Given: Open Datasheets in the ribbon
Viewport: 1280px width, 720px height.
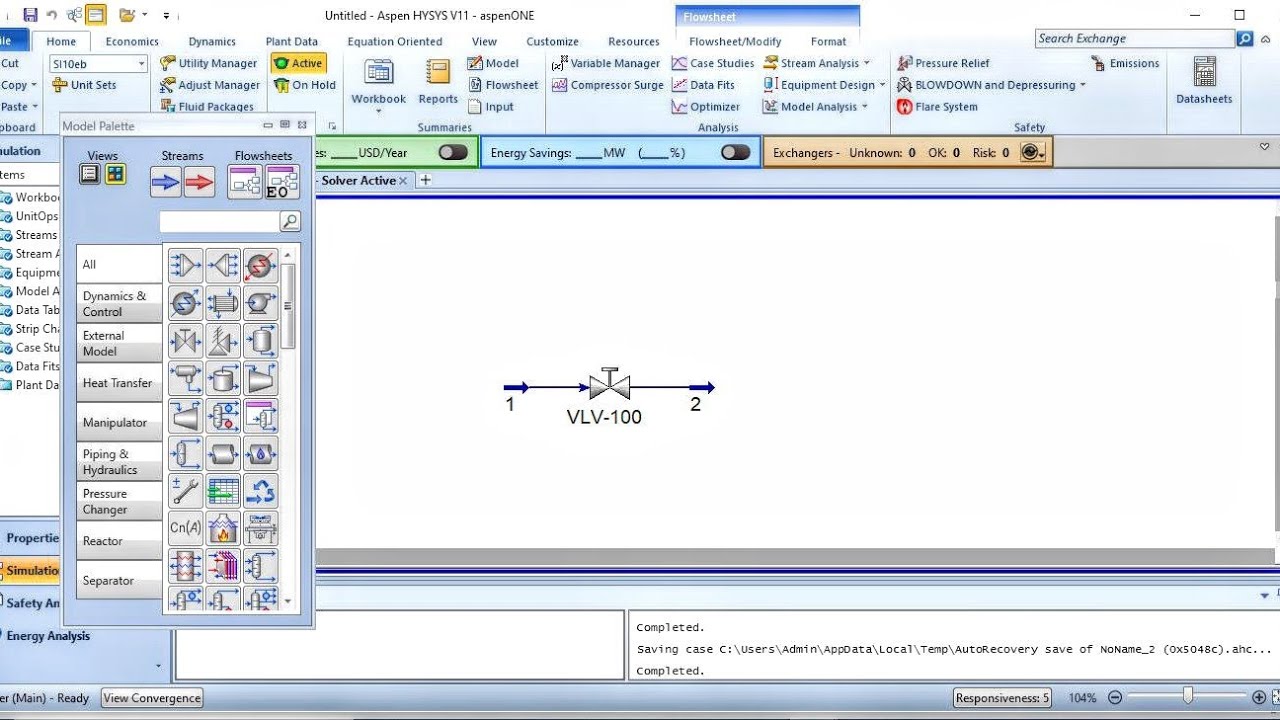Looking at the screenshot, I should pos(1204,82).
